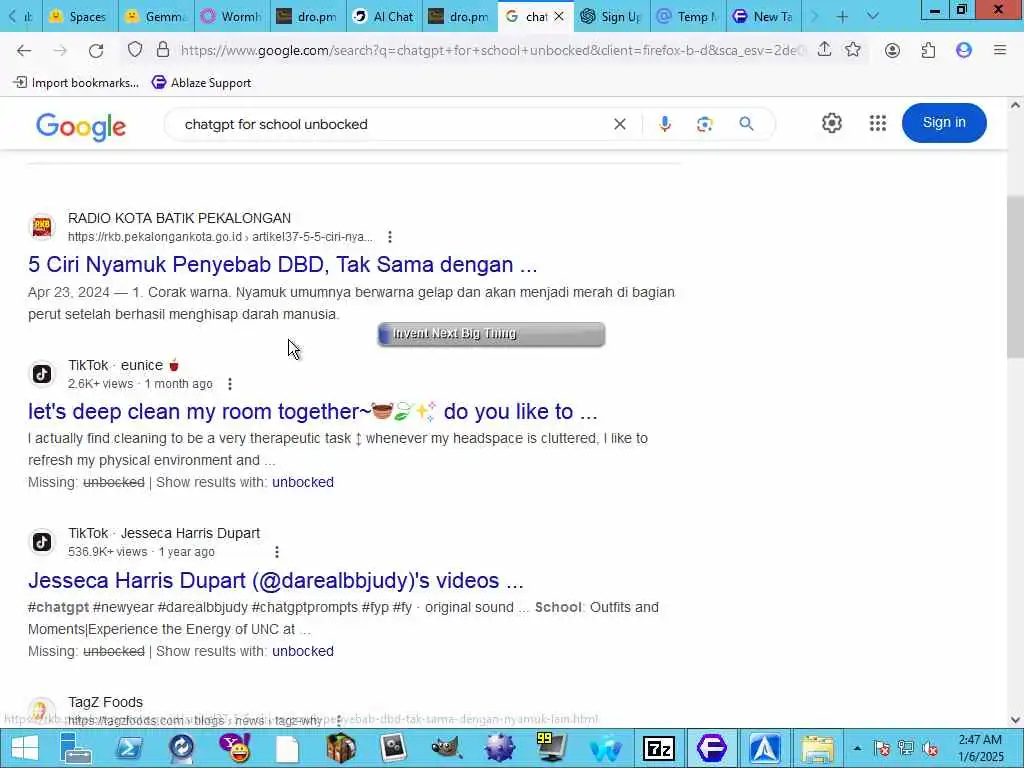Switch to the New Tab tab
The image size is (1024, 768).
tap(763, 16)
